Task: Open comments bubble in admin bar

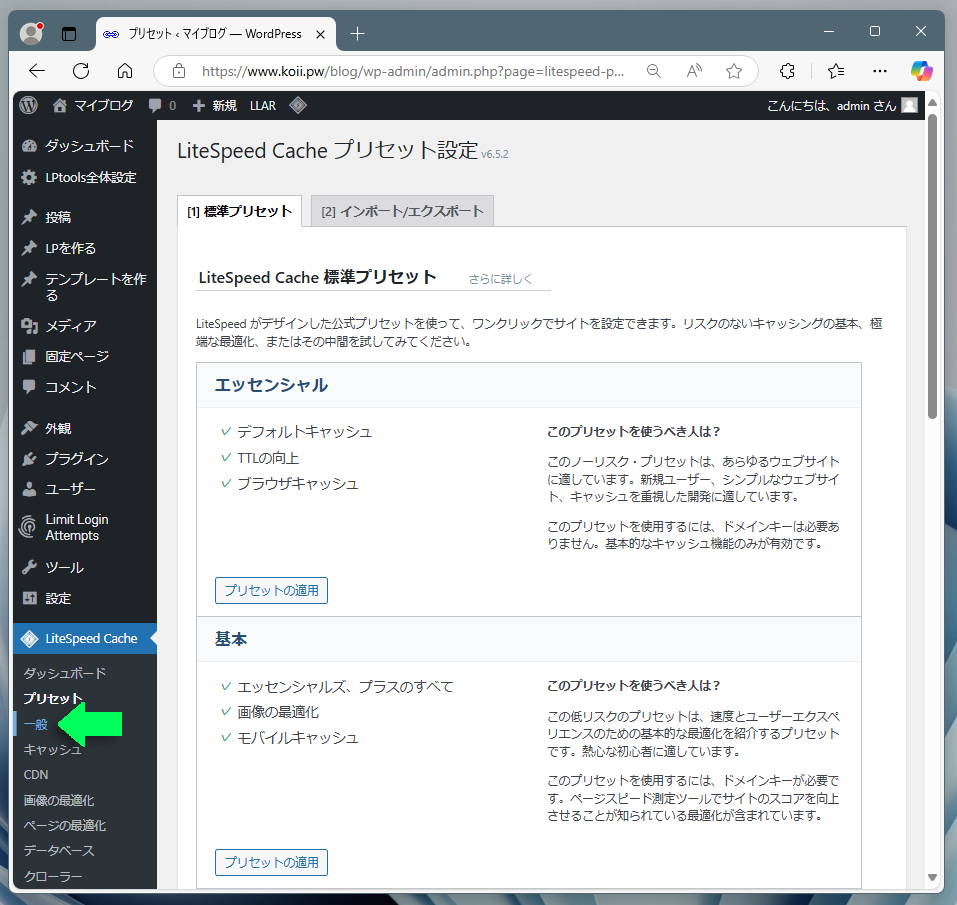Action: (x=162, y=106)
